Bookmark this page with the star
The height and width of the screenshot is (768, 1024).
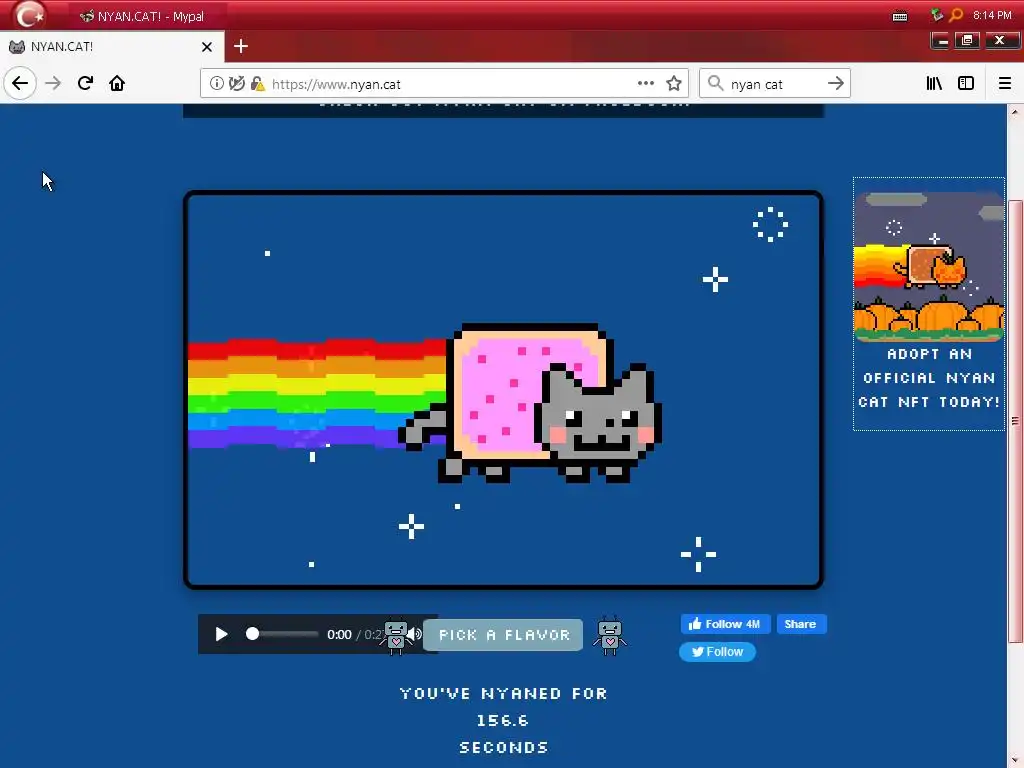point(674,84)
